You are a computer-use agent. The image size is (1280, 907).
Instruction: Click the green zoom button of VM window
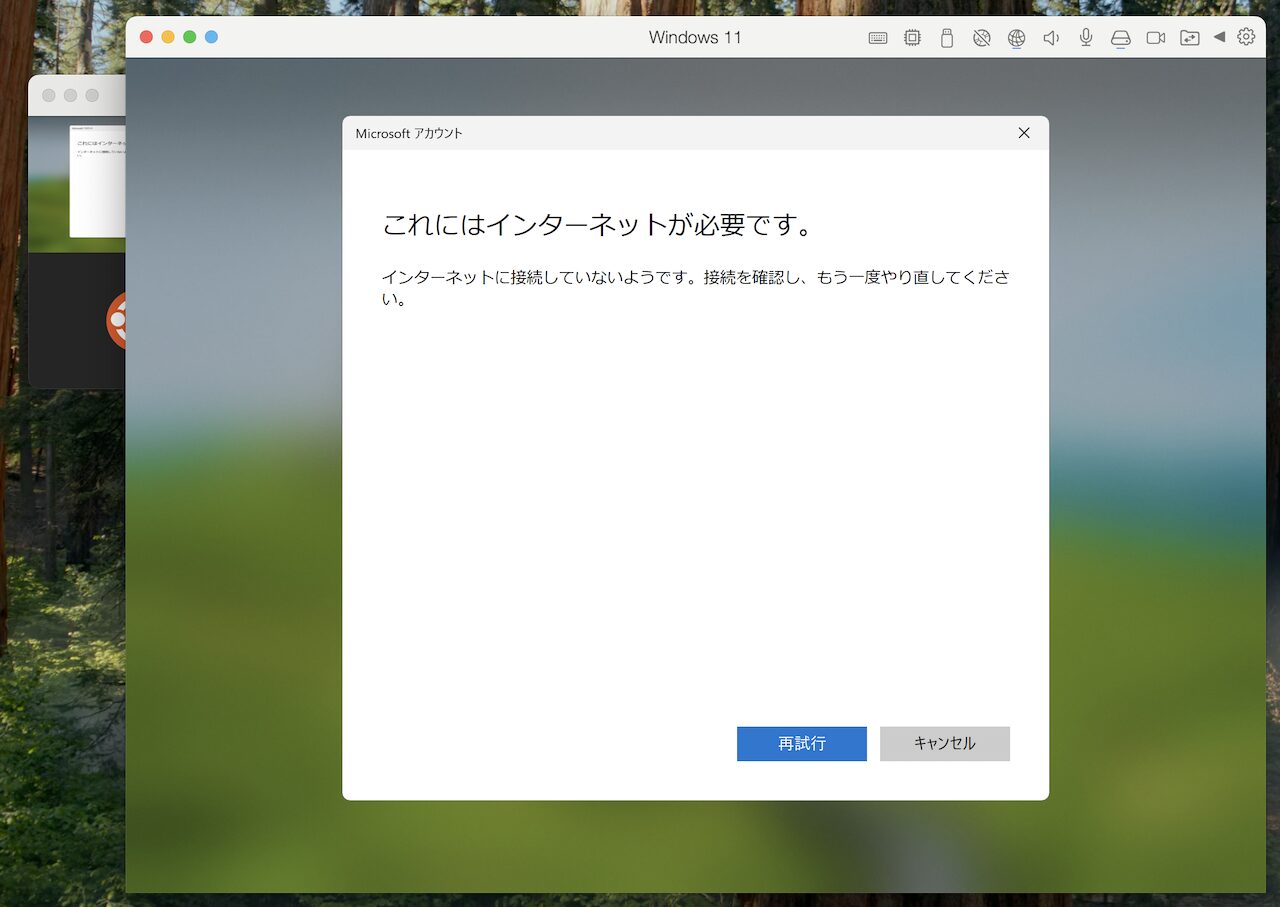189,37
